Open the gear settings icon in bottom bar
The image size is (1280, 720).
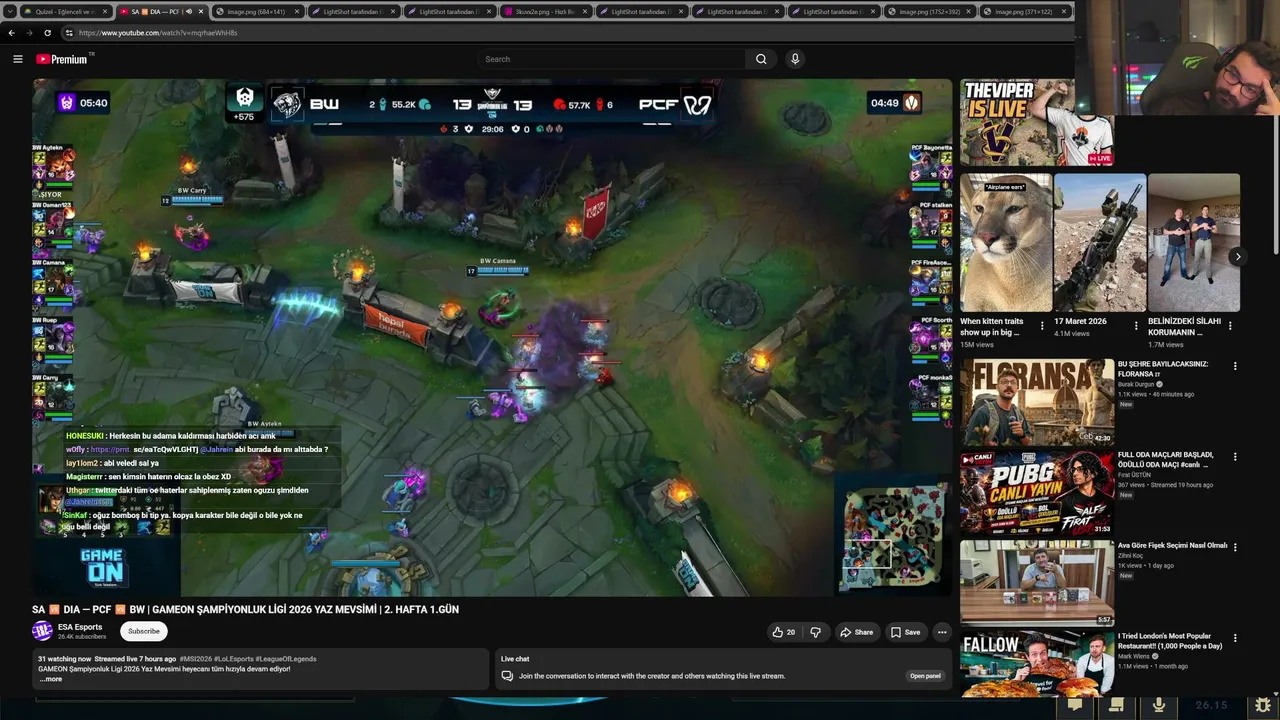pos(1263,705)
